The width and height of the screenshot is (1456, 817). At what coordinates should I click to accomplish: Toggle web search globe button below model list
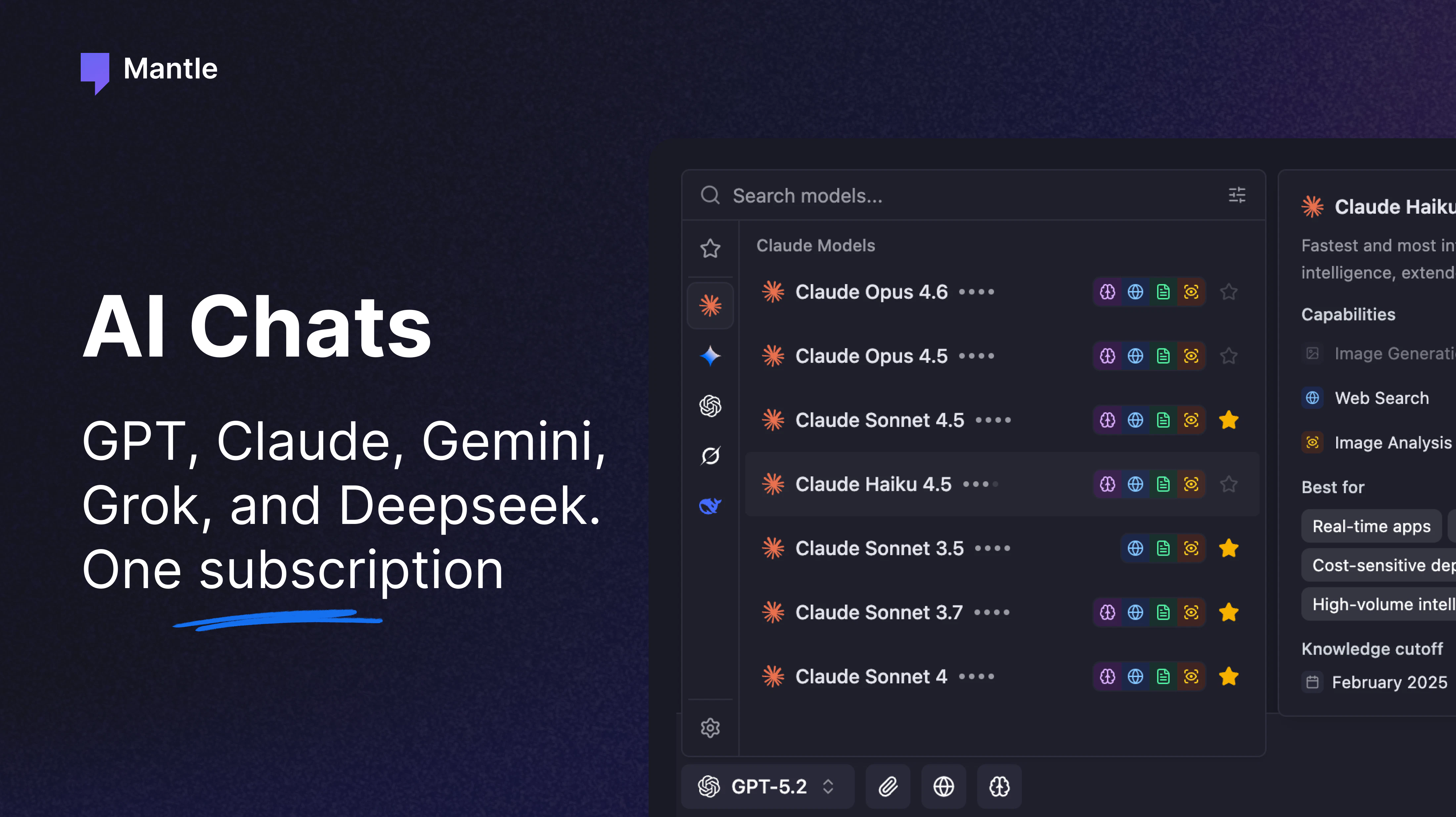pos(943,787)
